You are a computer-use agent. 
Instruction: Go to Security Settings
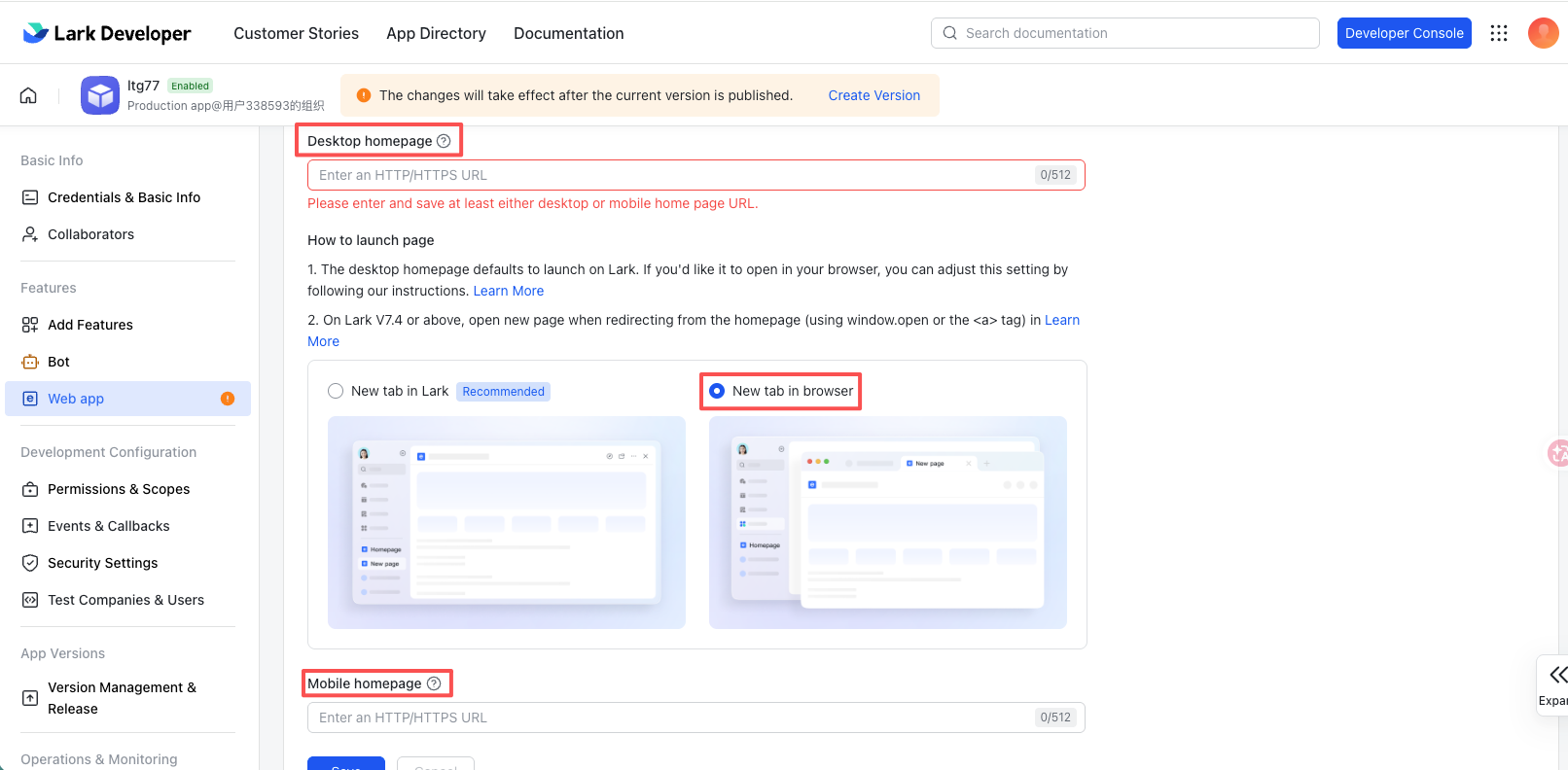click(x=102, y=563)
